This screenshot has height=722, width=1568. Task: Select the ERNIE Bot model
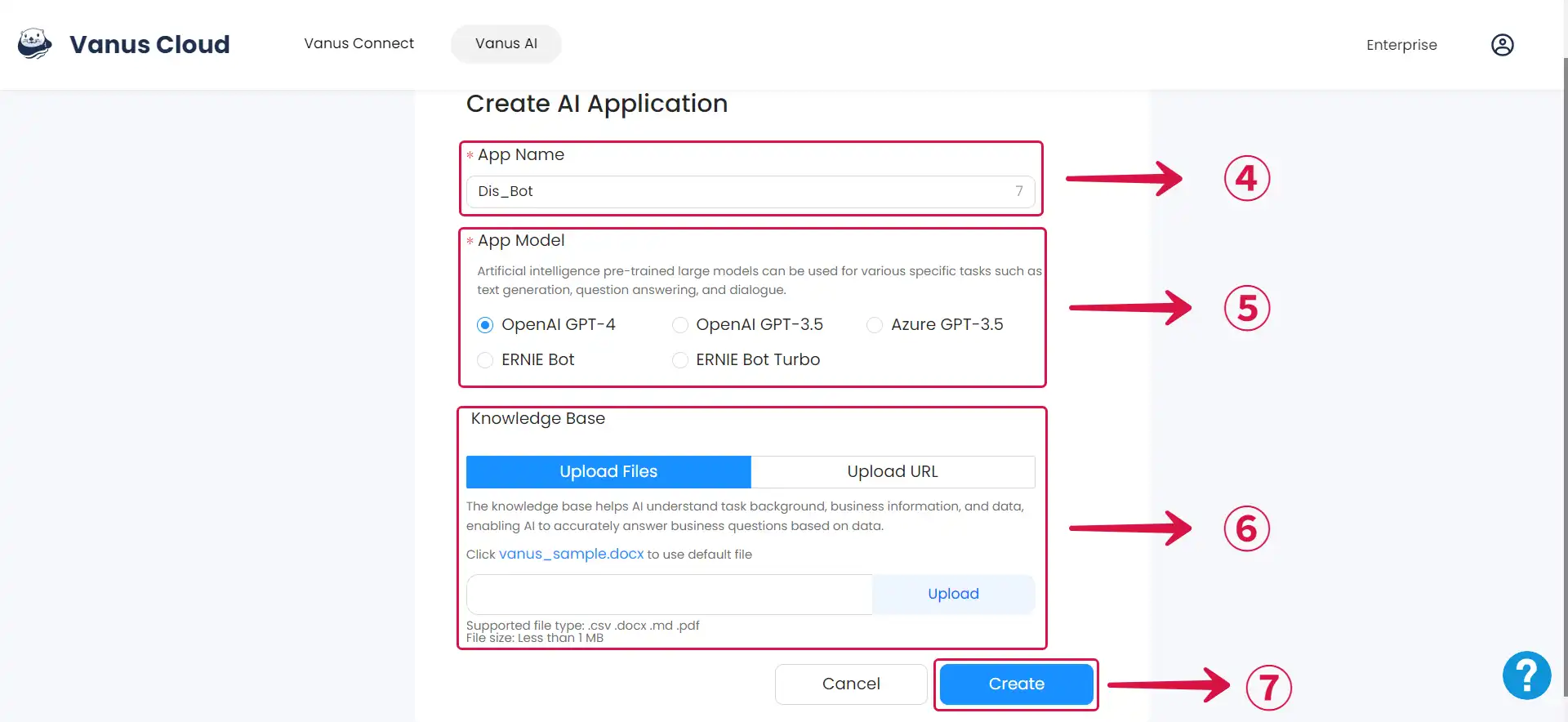tap(485, 360)
